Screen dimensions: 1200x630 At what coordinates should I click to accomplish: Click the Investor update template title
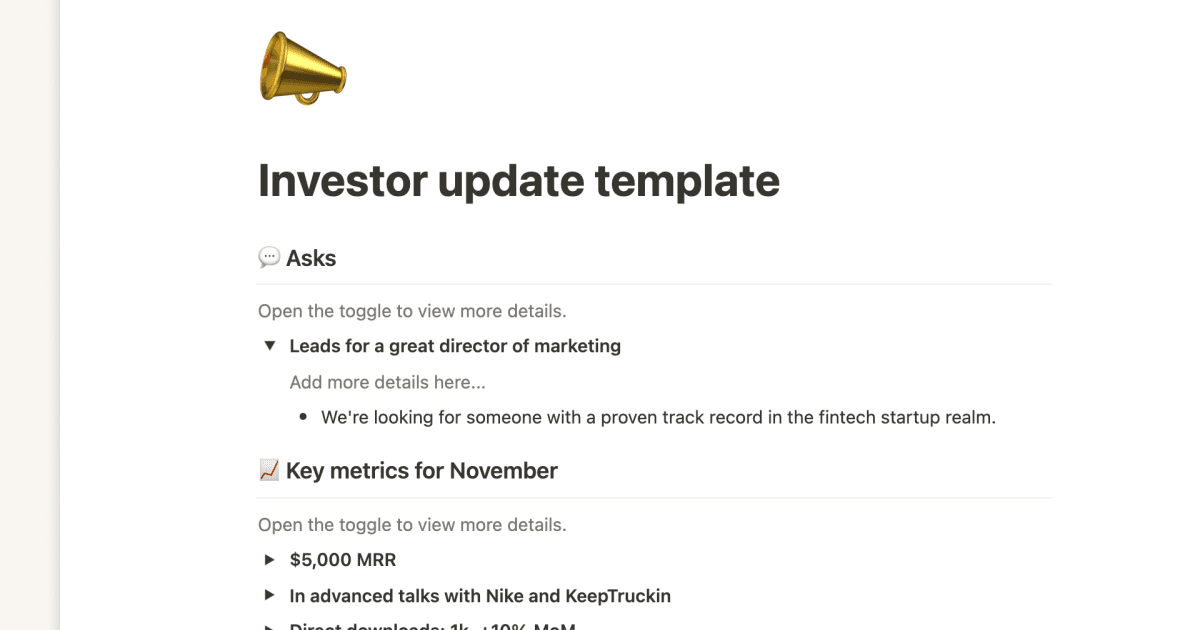click(518, 181)
